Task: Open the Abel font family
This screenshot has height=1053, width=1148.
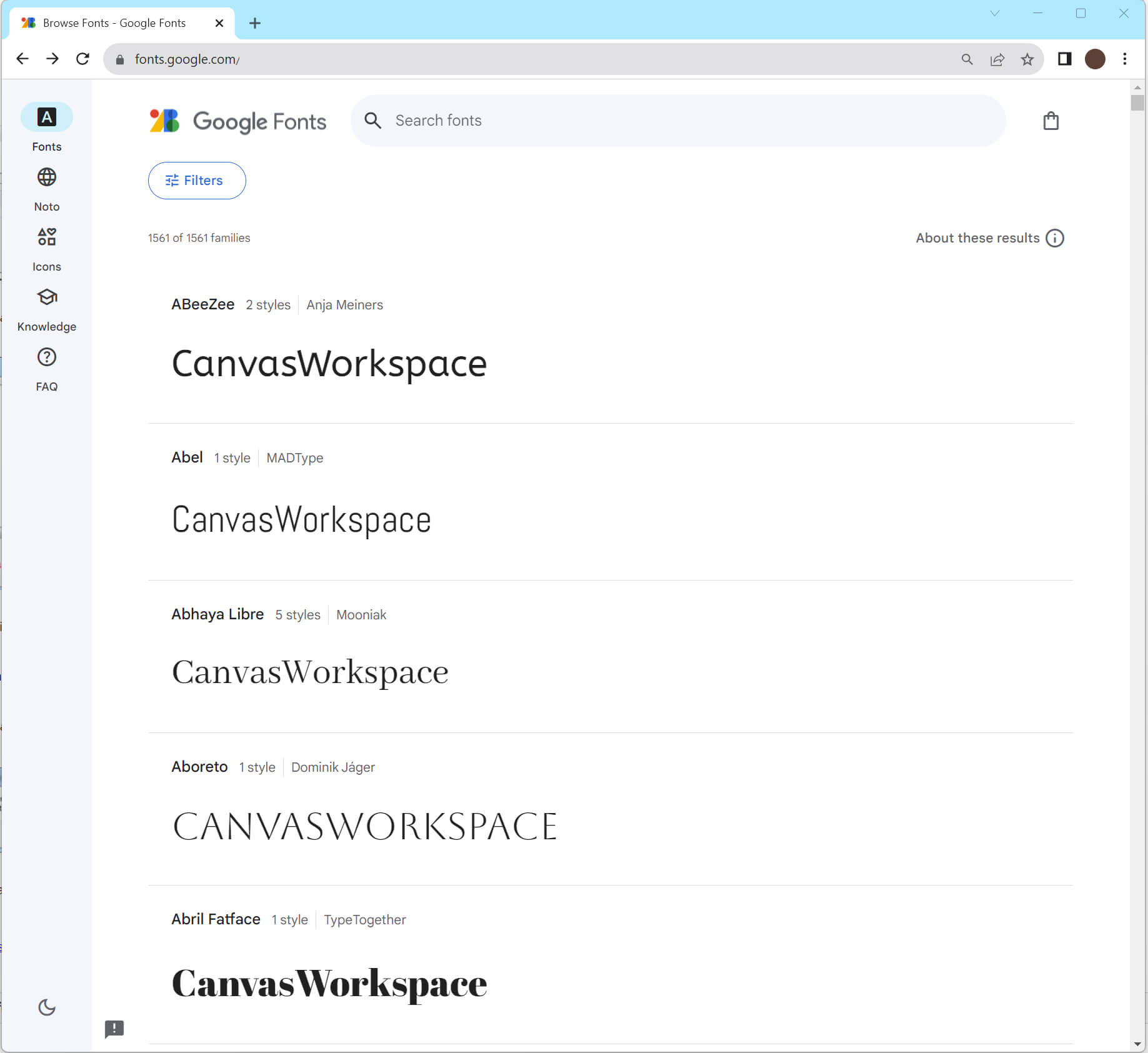Action: click(x=187, y=457)
